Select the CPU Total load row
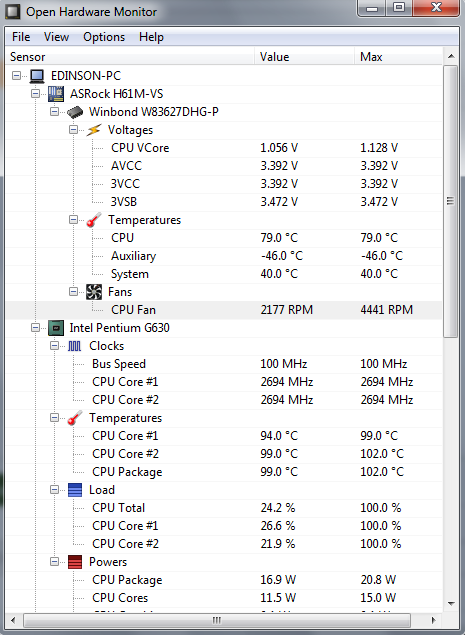465x635 pixels. click(224, 508)
